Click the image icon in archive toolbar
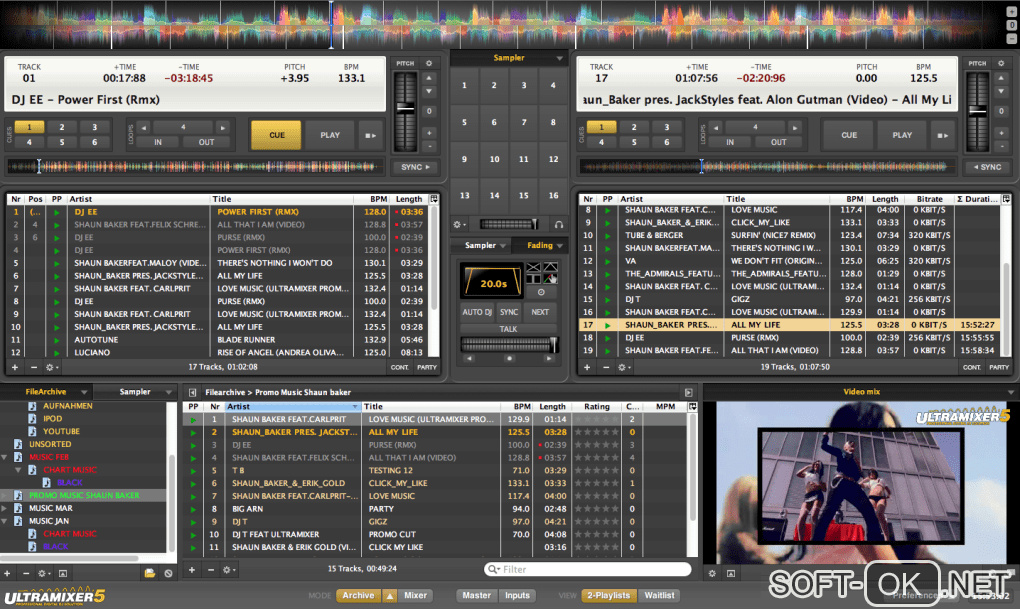 point(62,573)
